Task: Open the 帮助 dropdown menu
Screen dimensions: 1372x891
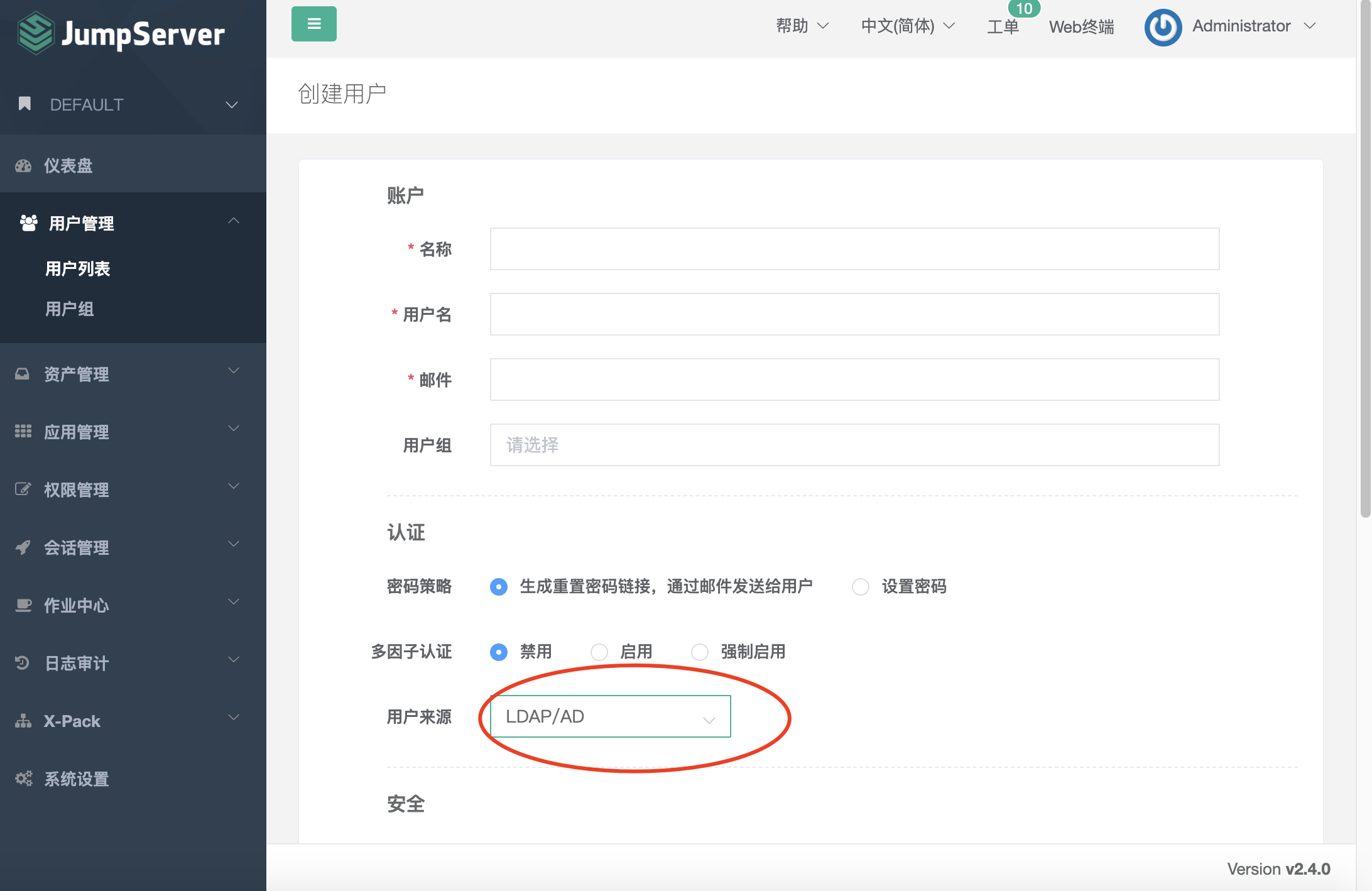Action: coord(803,26)
